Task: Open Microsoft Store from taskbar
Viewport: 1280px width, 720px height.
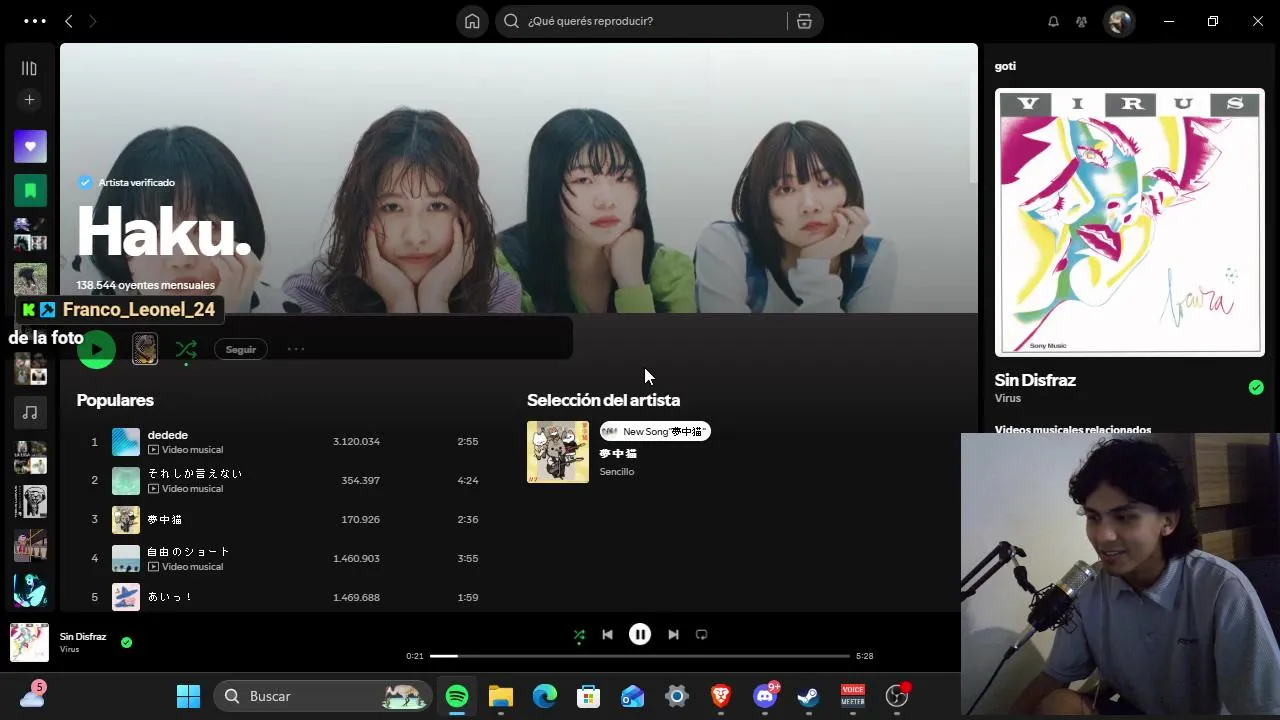Action: pos(589,696)
